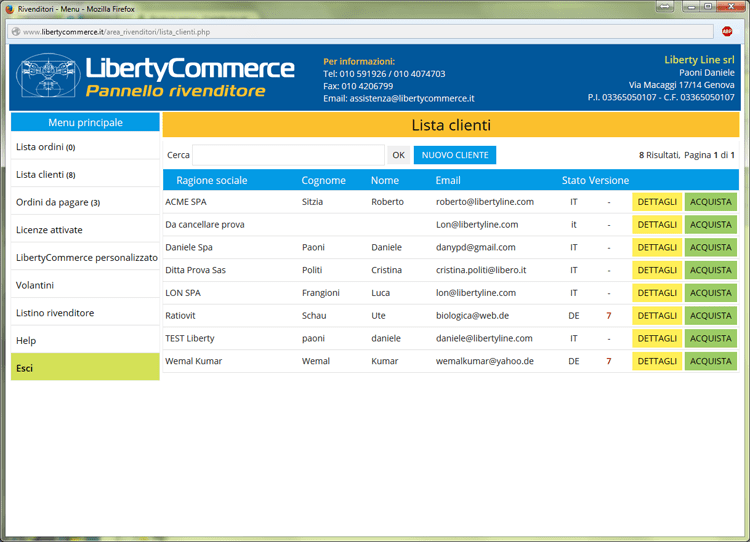The height and width of the screenshot is (542, 750).
Task: Click ACQUISTA for Da cancellare prova
Action: click(x=711, y=224)
